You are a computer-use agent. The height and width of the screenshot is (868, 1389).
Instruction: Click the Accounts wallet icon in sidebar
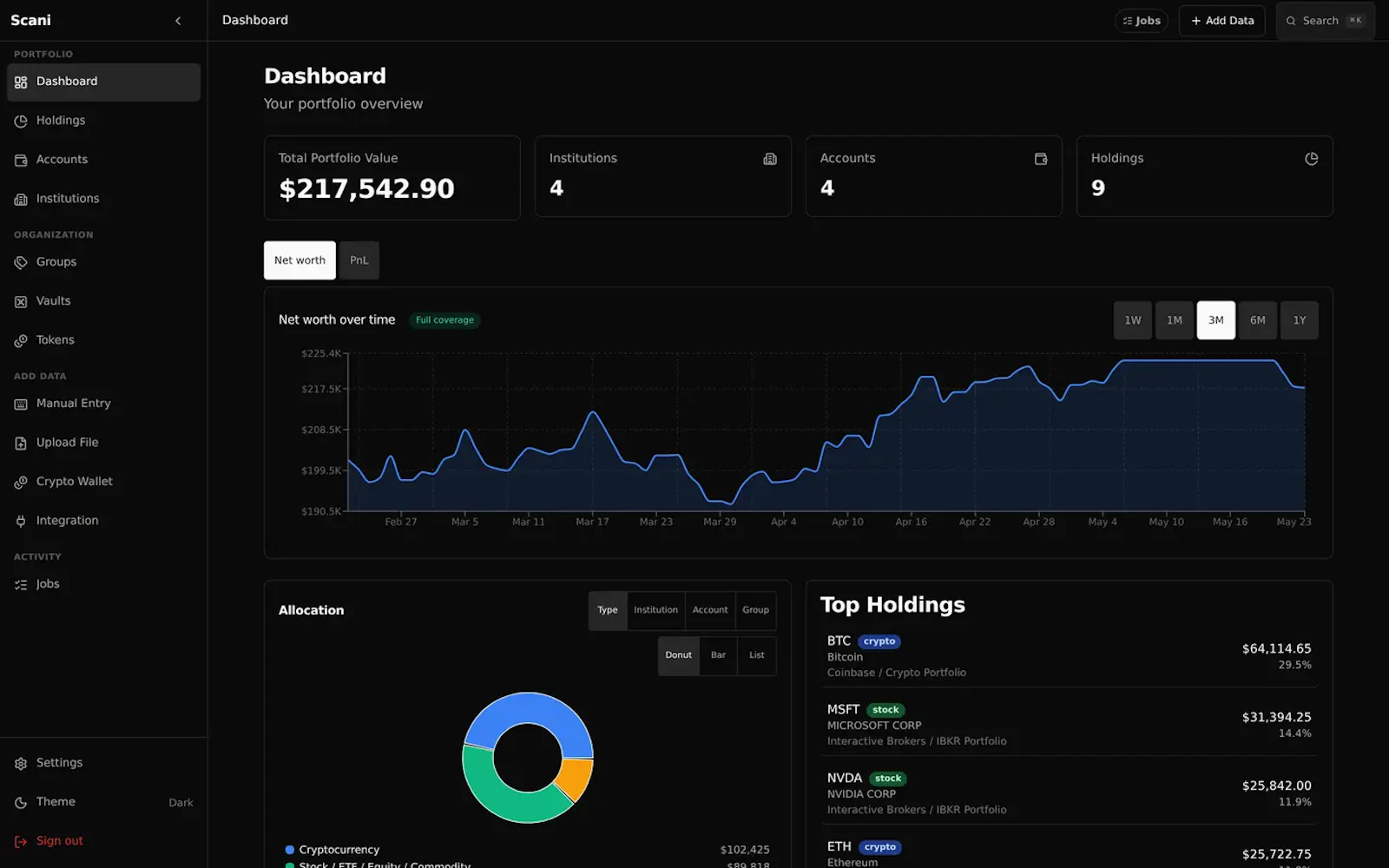click(21, 160)
